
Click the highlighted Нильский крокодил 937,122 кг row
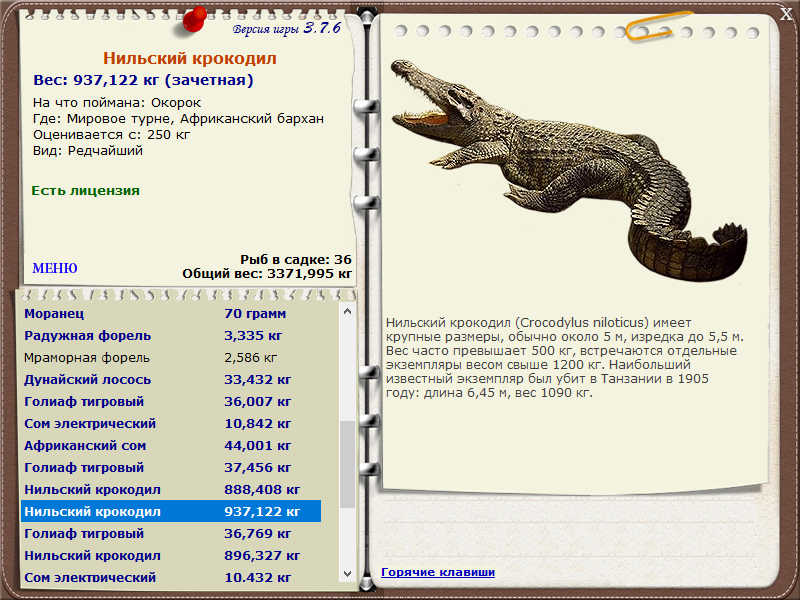click(x=171, y=511)
